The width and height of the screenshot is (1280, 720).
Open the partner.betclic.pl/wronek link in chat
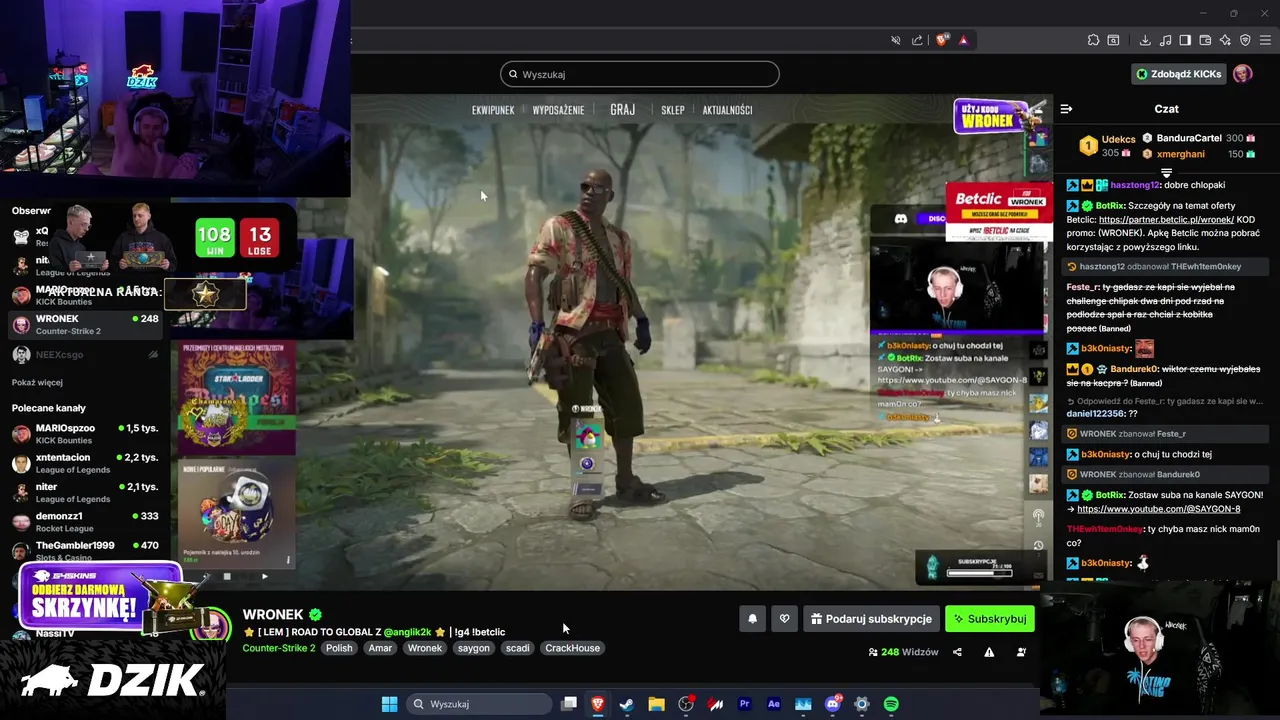[x=1165, y=220]
